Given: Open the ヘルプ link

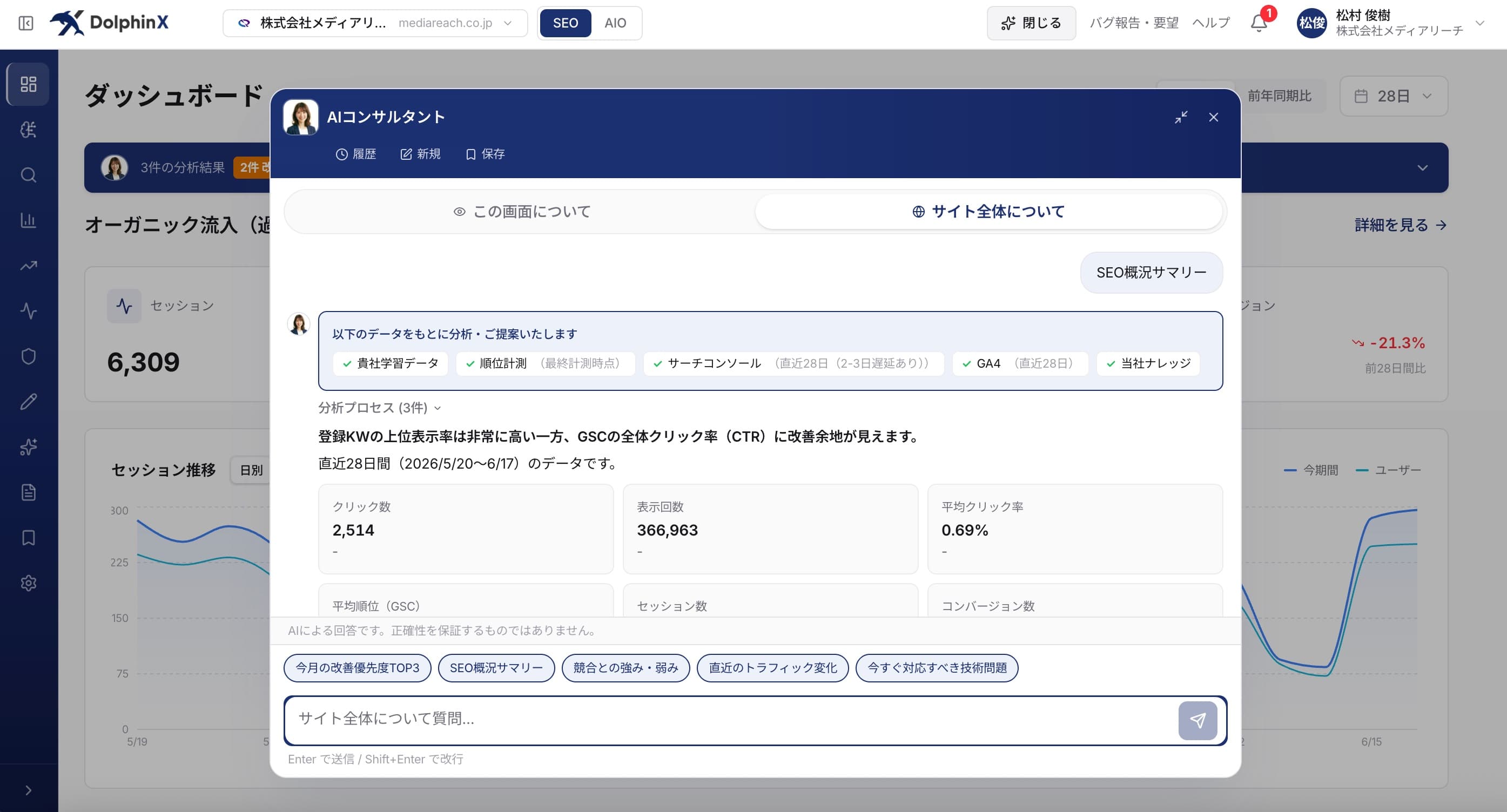Looking at the screenshot, I should pos(1210,23).
